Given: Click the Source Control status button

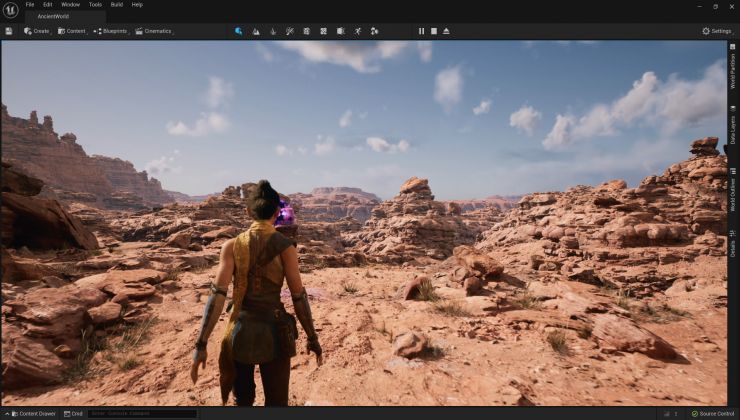Looking at the screenshot, I should [x=712, y=413].
